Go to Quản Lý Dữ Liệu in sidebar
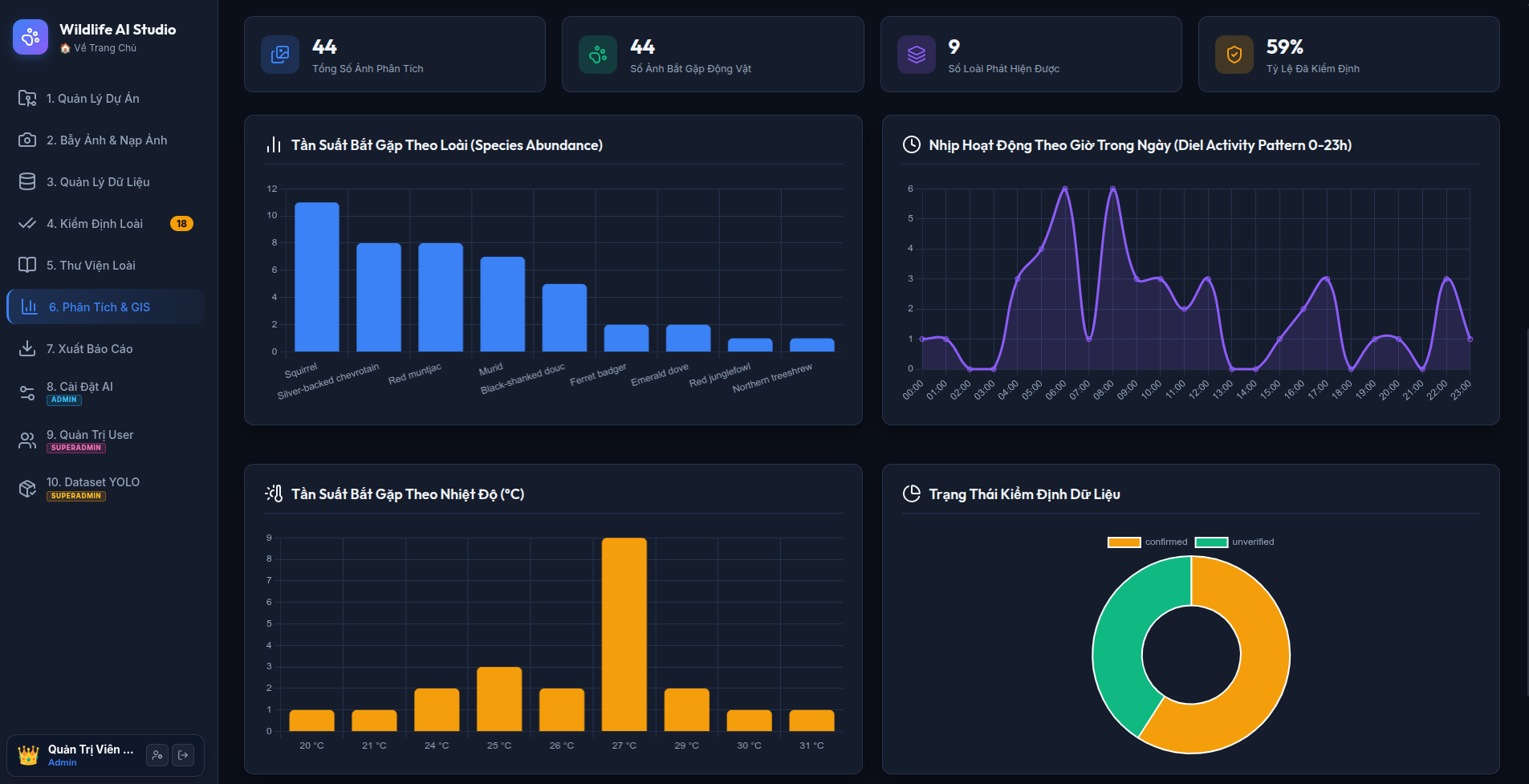1529x784 pixels. [x=106, y=181]
